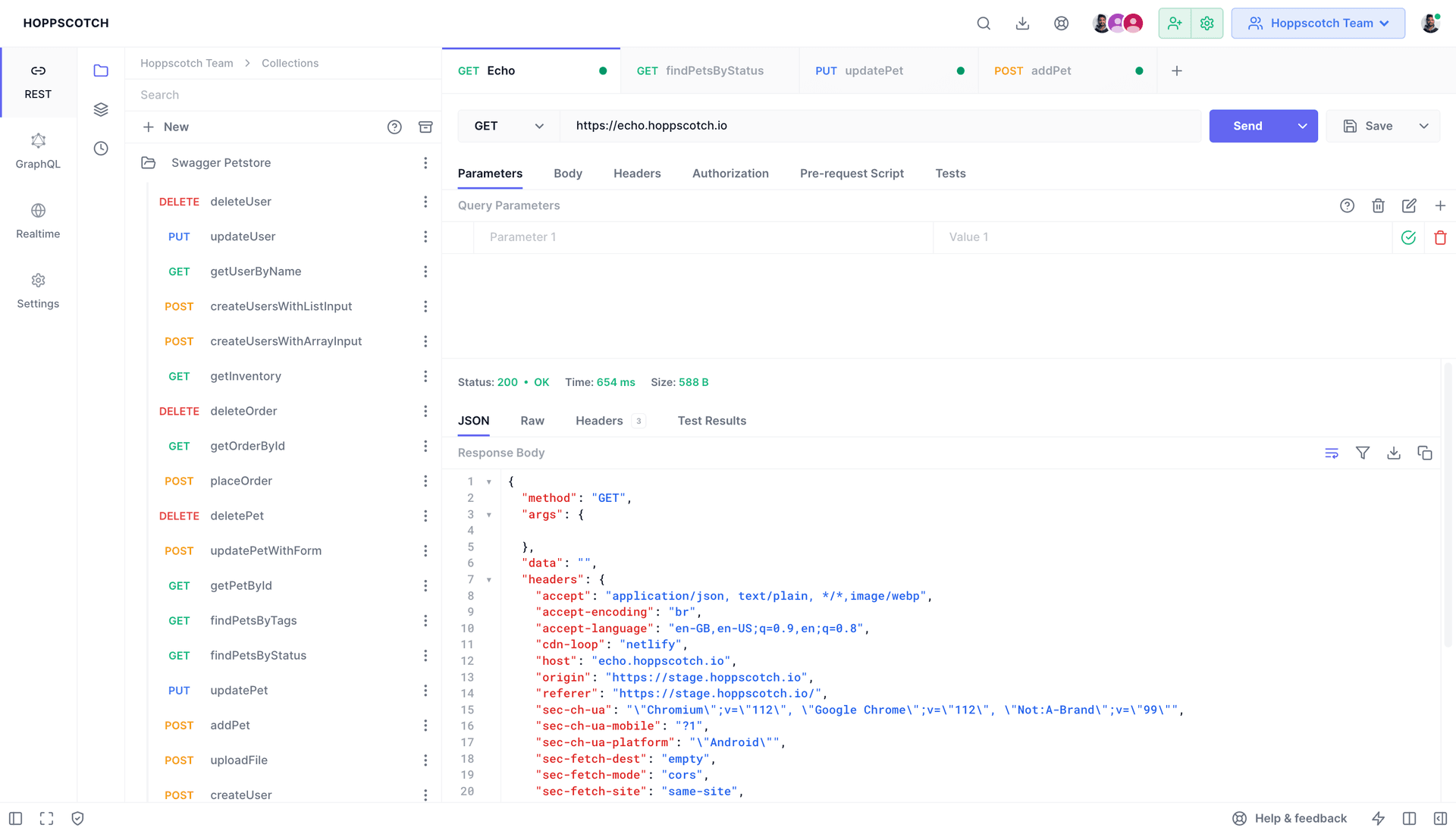Screen dimensions: 1456x834
Task: Download response body file icon
Action: pyautogui.click(x=1394, y=453)
